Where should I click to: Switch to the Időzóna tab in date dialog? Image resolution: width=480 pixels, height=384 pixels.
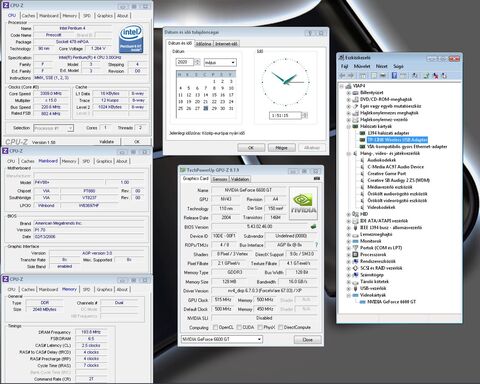point(203,44)
